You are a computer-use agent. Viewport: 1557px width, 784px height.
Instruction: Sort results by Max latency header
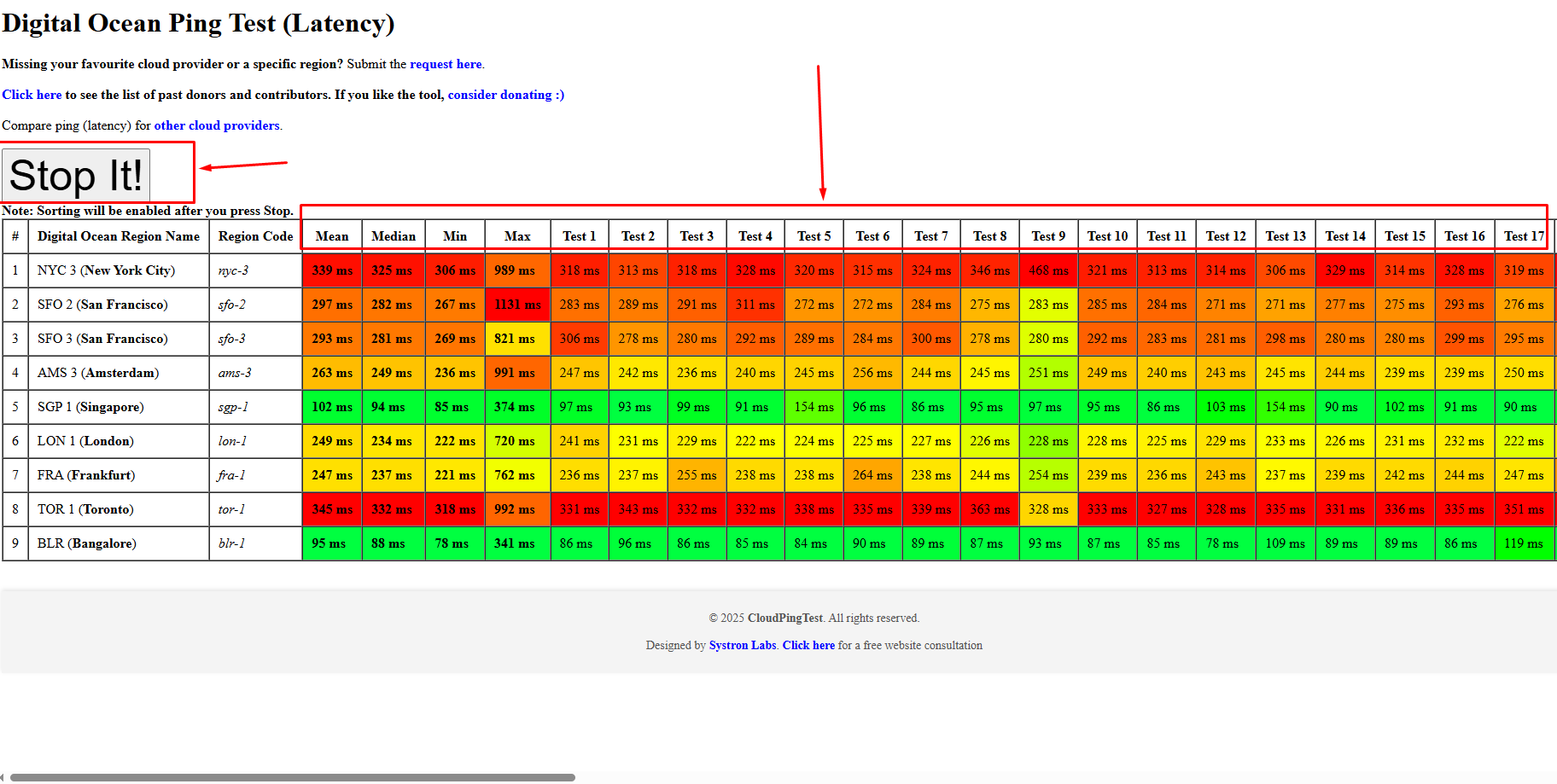click(x=516, y=235)
